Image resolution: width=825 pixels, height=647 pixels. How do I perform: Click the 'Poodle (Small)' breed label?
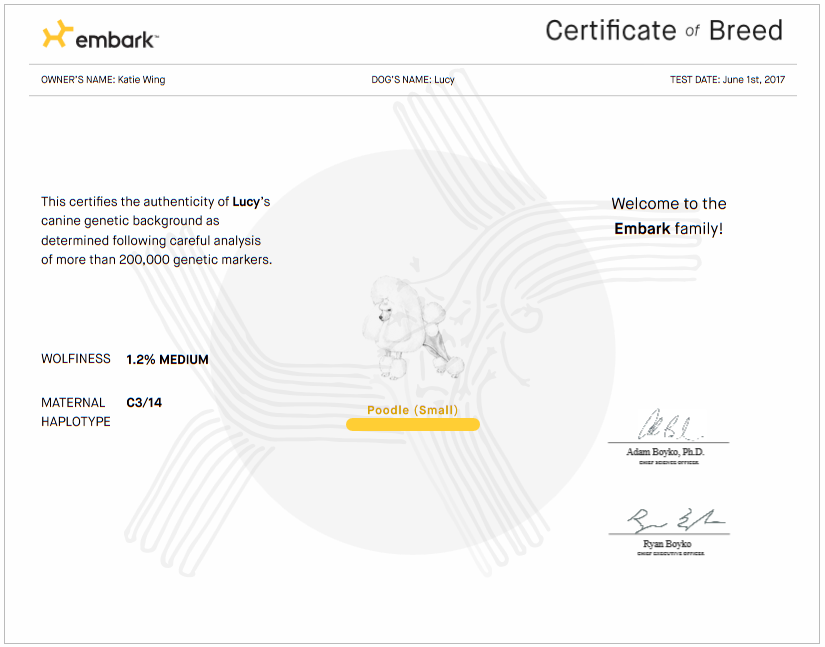click(x=412, y=410)
